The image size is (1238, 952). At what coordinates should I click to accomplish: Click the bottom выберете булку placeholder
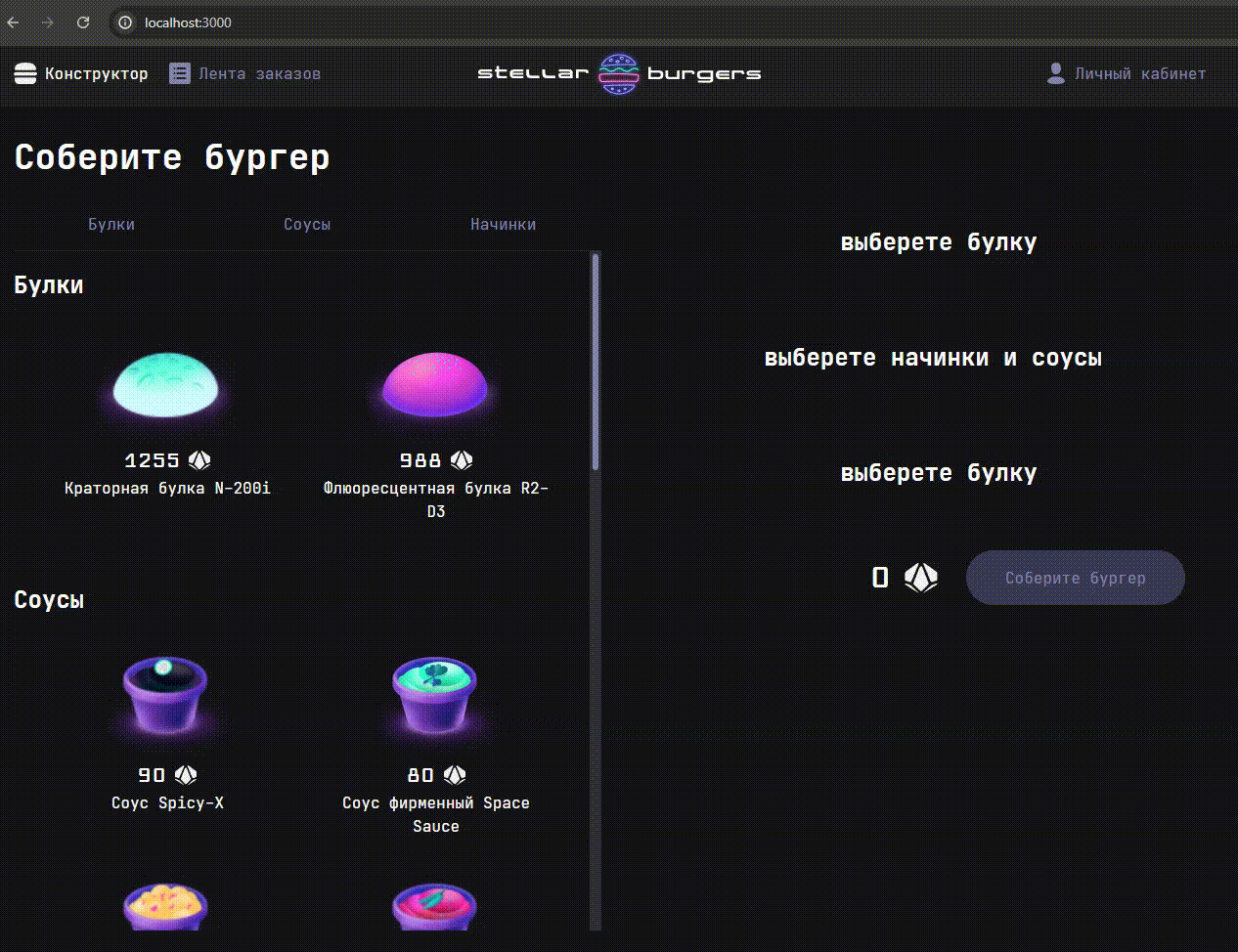[x=939, y=473]
